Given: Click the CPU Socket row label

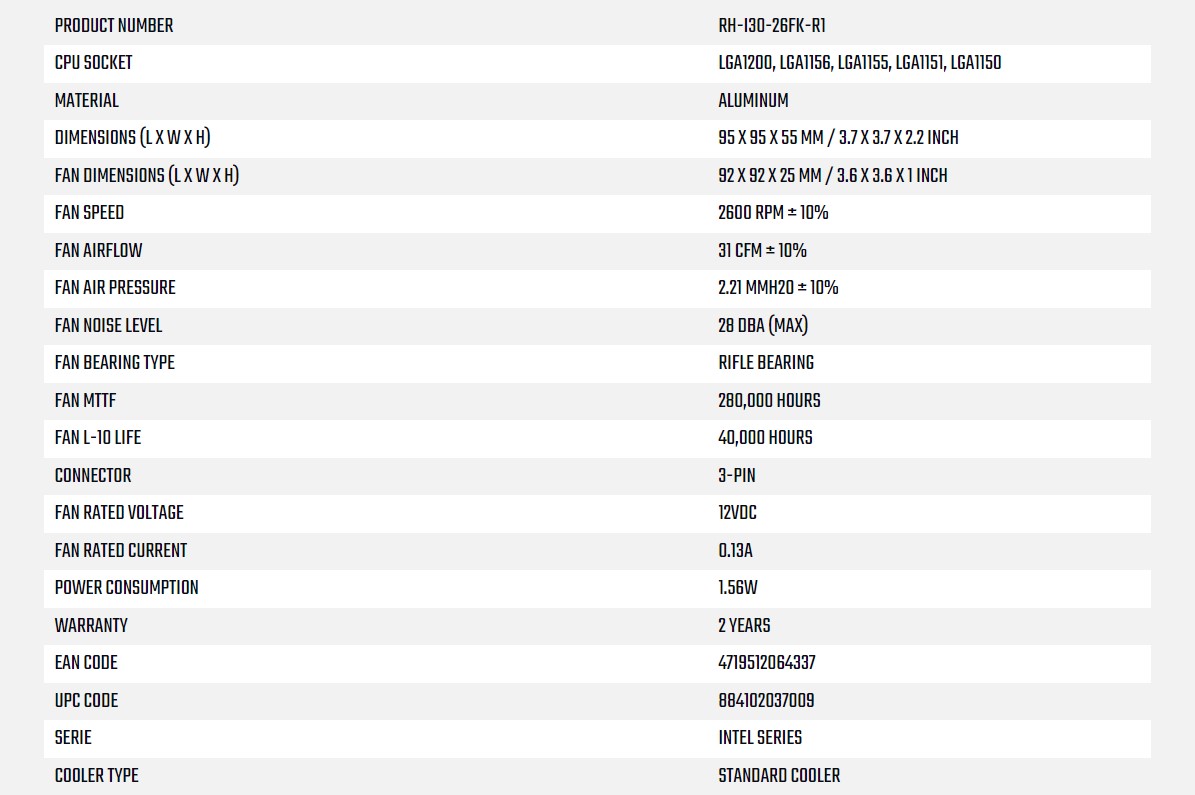Looking at the screenshot, I should pos(93,63).
